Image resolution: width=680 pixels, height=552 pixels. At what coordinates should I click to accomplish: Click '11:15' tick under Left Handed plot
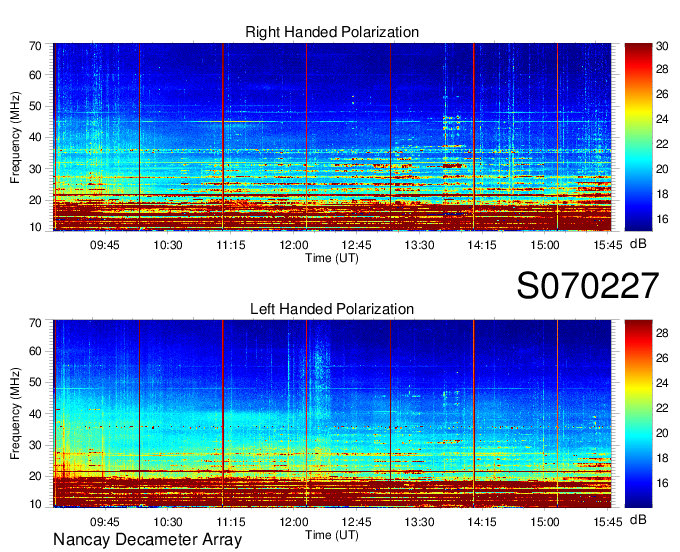231,522
